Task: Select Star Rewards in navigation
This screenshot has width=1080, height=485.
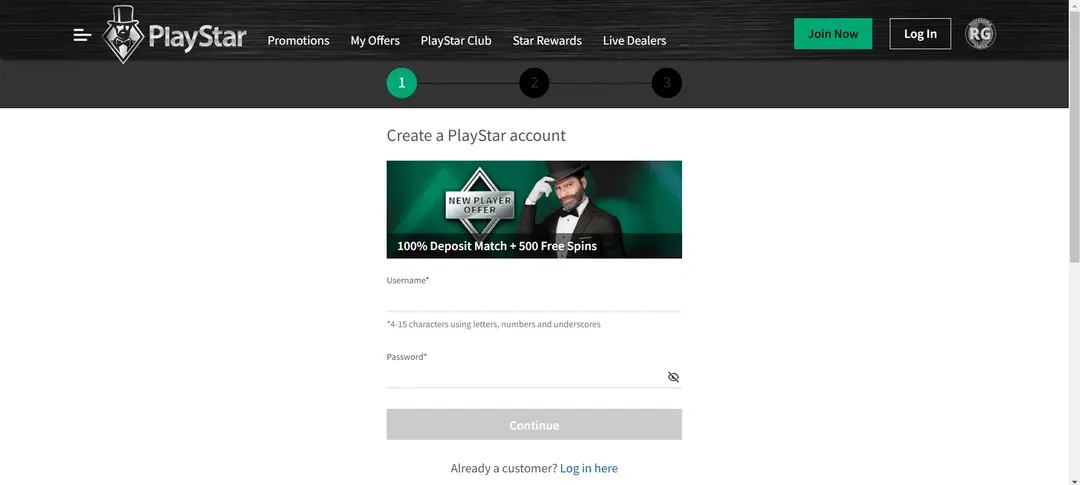Action: pyautogui.click(x=547, y=41)
